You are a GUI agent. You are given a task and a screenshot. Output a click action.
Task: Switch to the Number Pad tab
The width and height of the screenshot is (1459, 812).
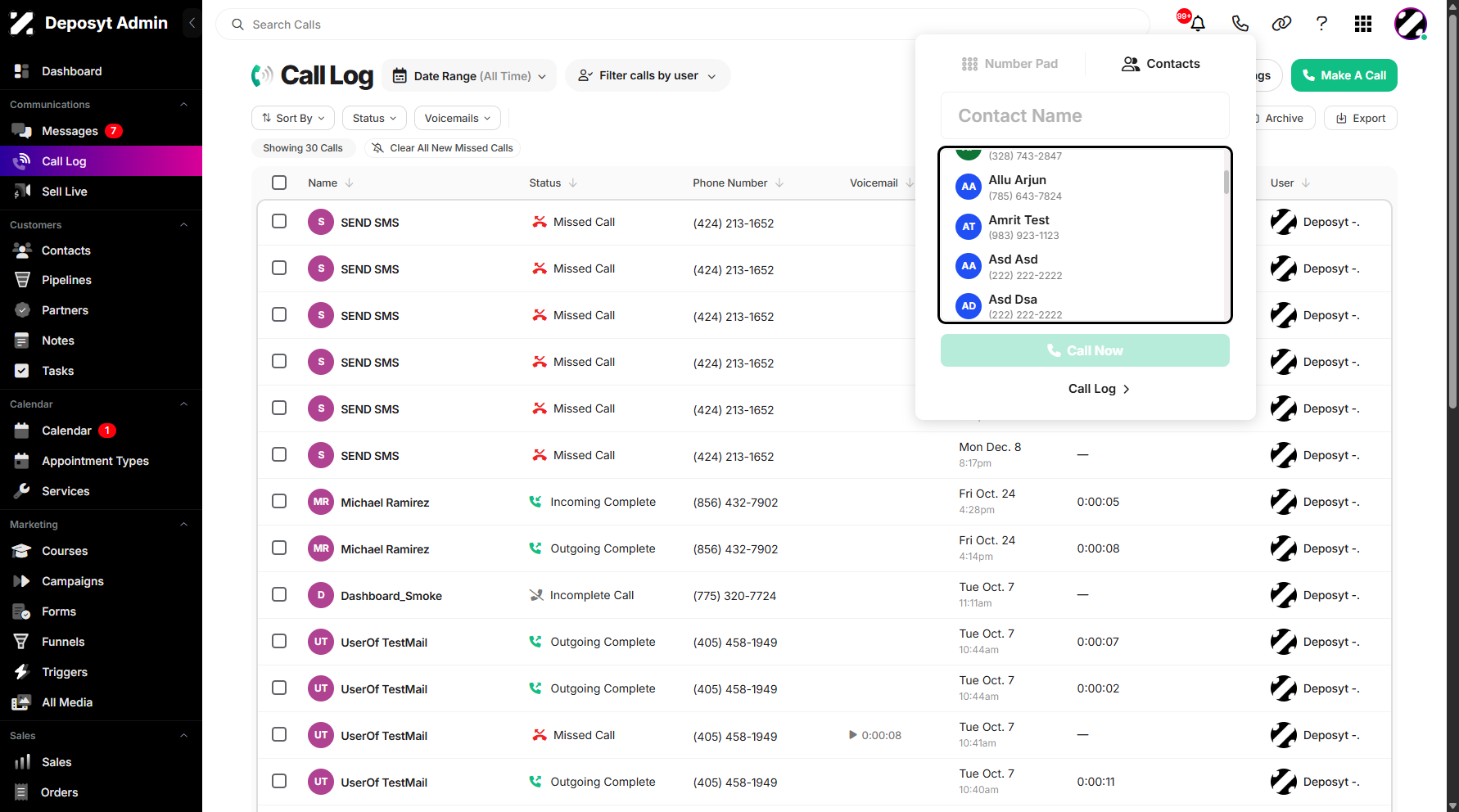[x=1010, y=64]
